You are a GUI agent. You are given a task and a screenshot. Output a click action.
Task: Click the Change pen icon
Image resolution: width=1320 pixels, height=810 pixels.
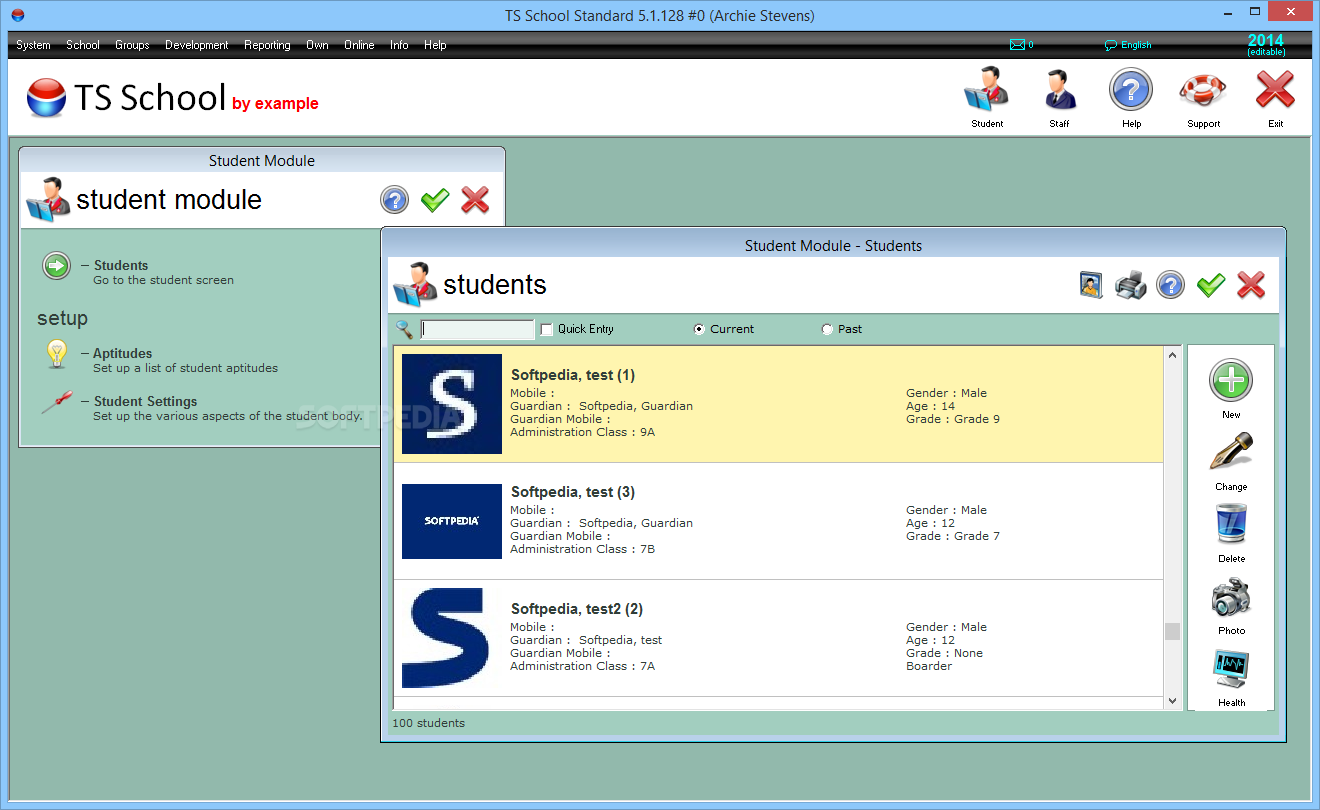(1231, 453)
